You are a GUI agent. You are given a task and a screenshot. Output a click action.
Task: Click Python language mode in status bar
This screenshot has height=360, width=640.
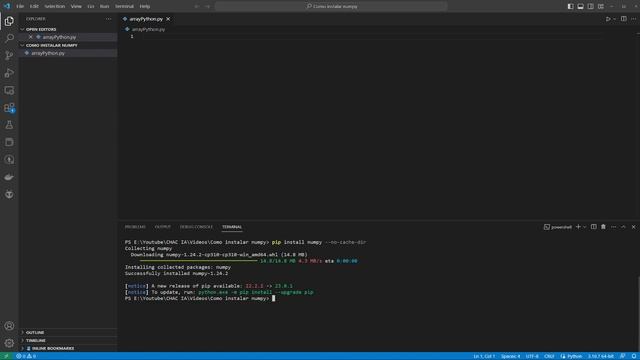tap(574, 356)
